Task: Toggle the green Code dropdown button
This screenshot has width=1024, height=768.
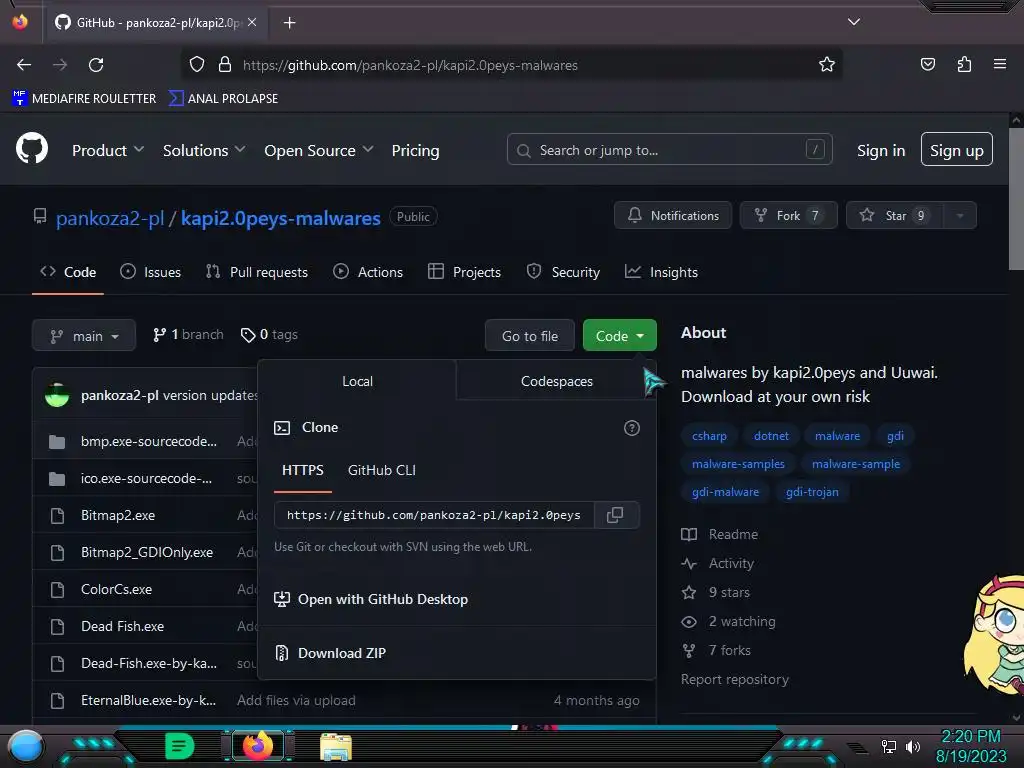Action: coord(619,336)
